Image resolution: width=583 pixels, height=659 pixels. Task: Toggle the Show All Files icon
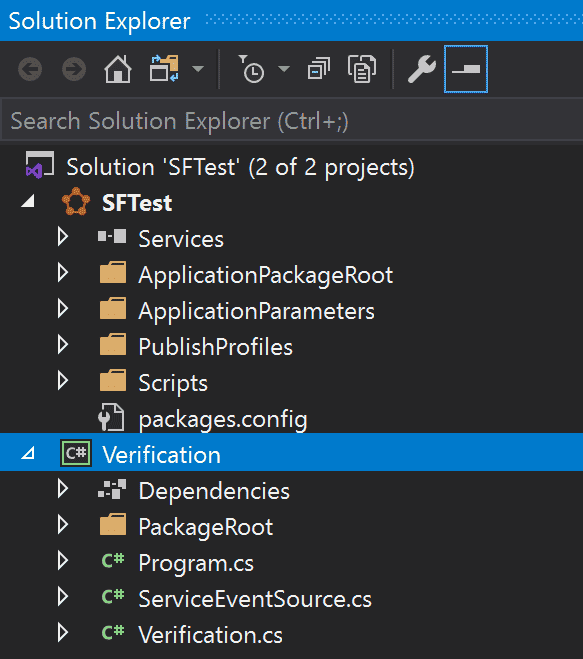[x=362, y=69]
